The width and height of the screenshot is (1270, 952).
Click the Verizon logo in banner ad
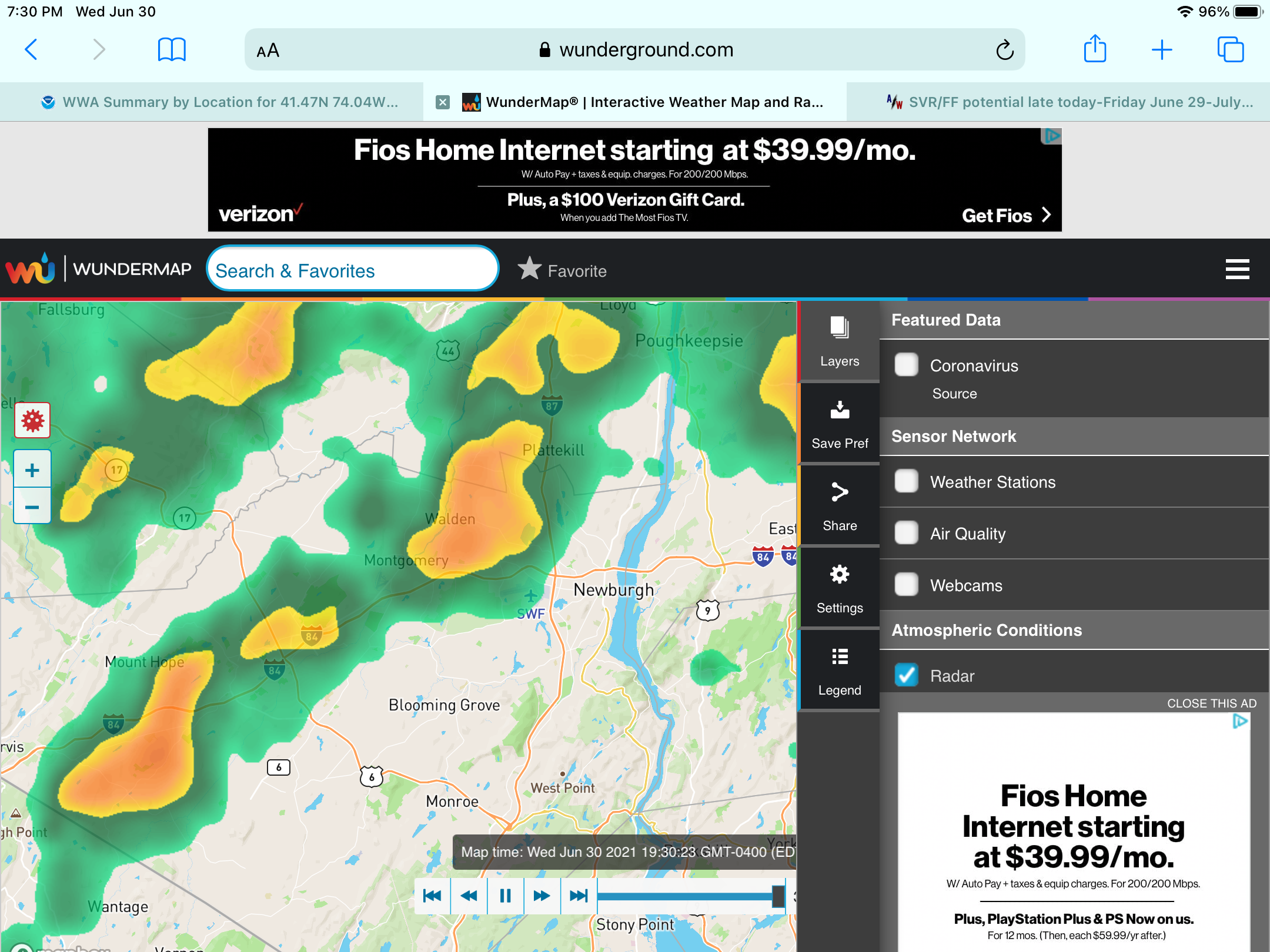[x=260, y=213]
